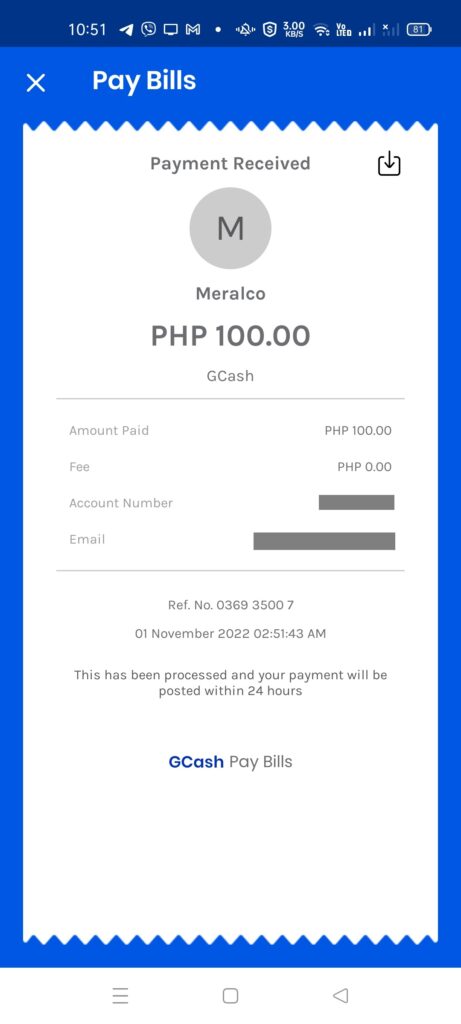Tap the Payment Received heading
This screenshot has height=1024, width=461.
pos(230,163)
